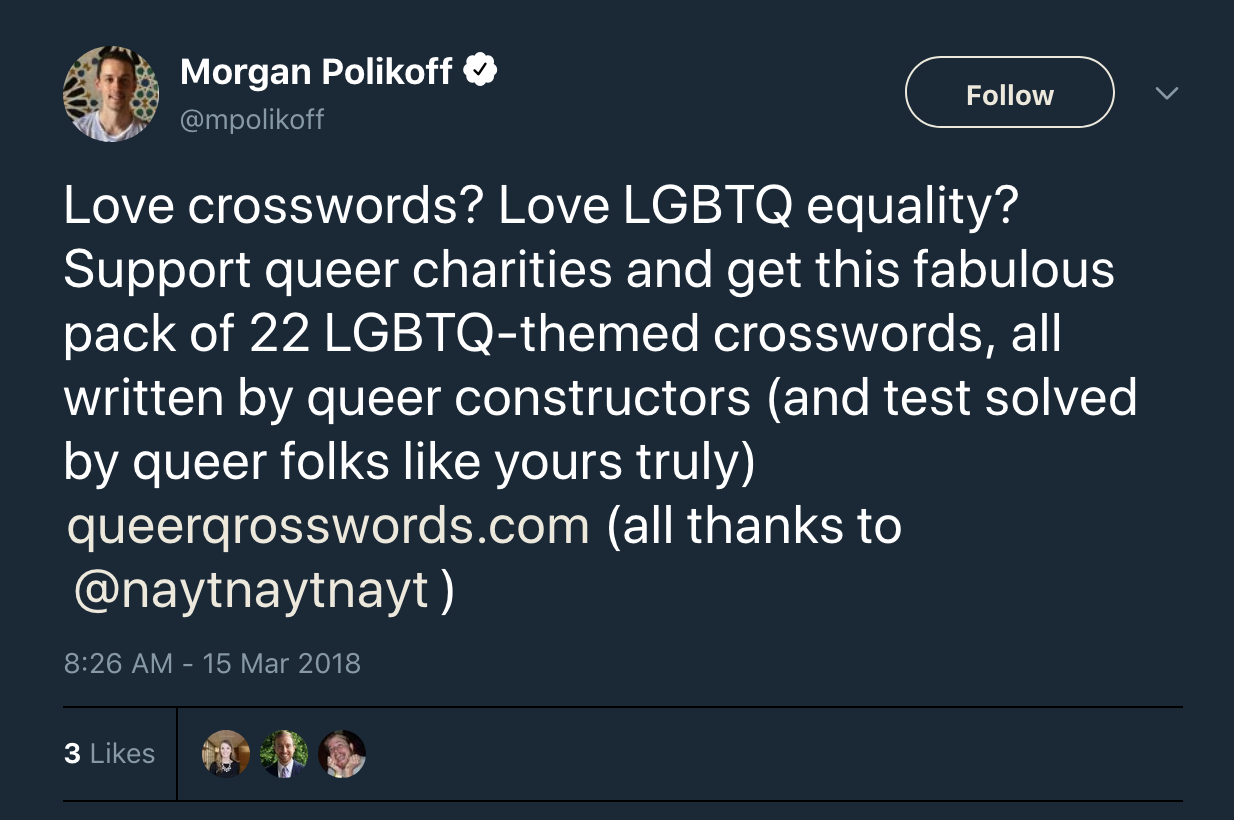Image resolution: width=1234 pixels, height=820 pixels.
Task: Click the first liker's avatar thumbnail
Action: [225, 754]
